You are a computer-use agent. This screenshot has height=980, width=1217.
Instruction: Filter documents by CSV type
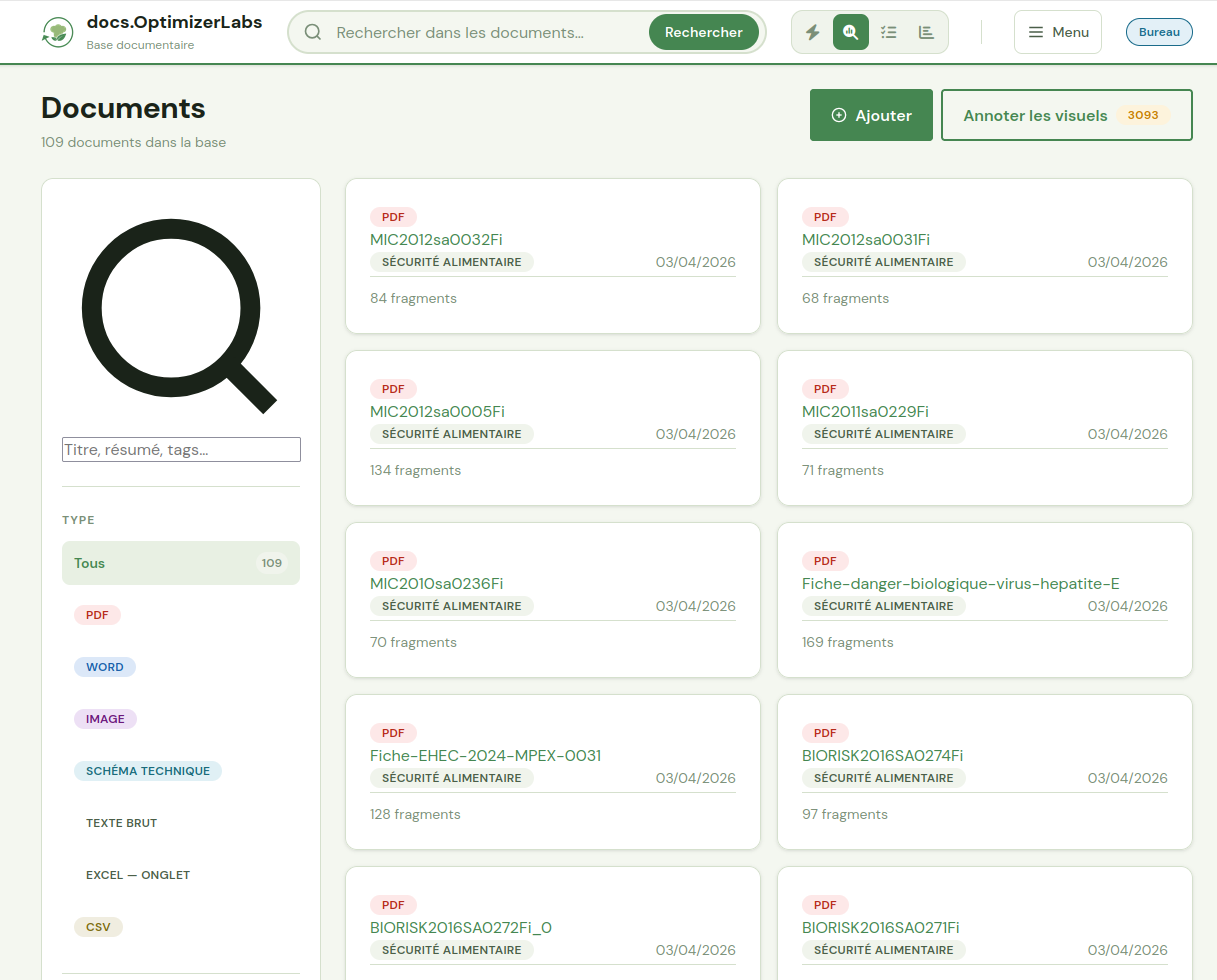pyautogui.click(x=98, y=927)
